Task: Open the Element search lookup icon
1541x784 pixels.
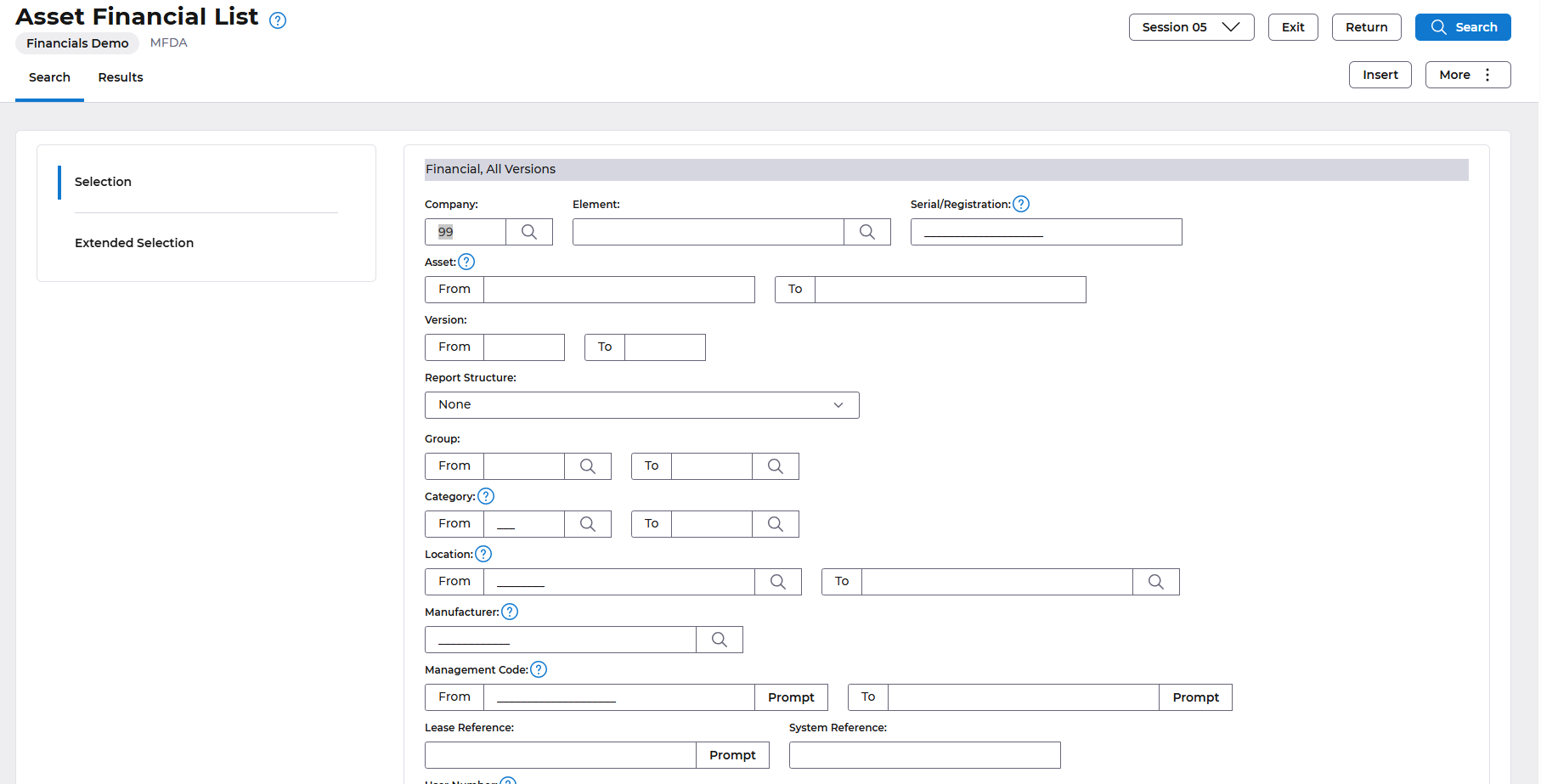Action: pyautogui.click(x=866, y=232)
